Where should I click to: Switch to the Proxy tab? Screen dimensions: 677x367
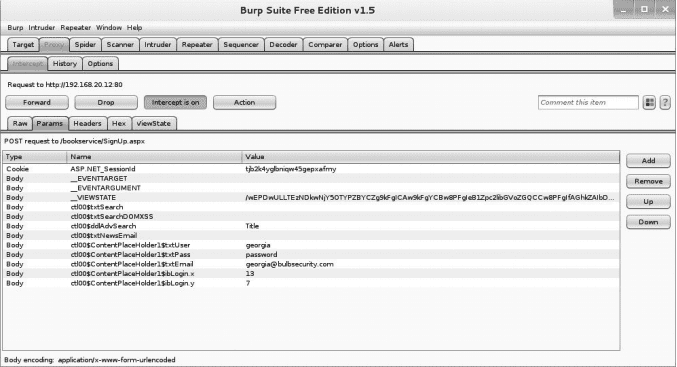pyautogui.click(x=54, y=44)
